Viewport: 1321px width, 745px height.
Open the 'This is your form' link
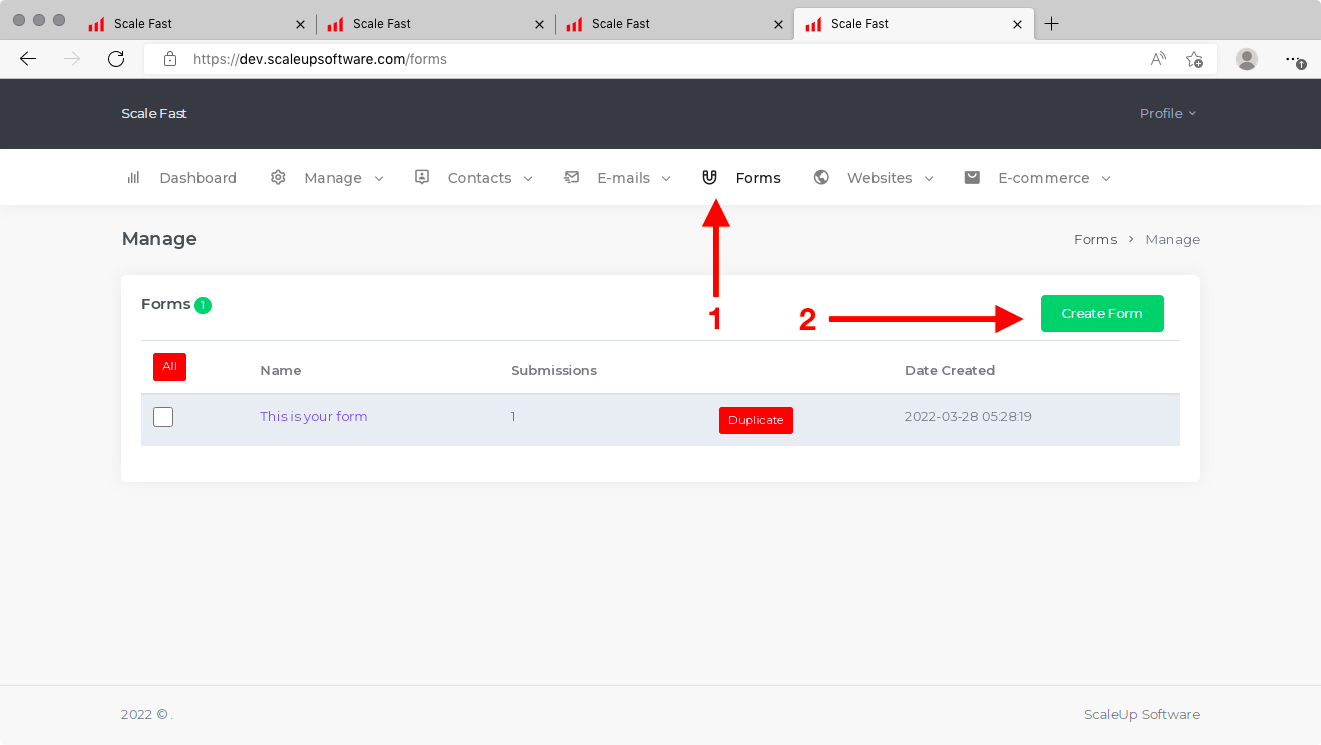tap(314, 416)
